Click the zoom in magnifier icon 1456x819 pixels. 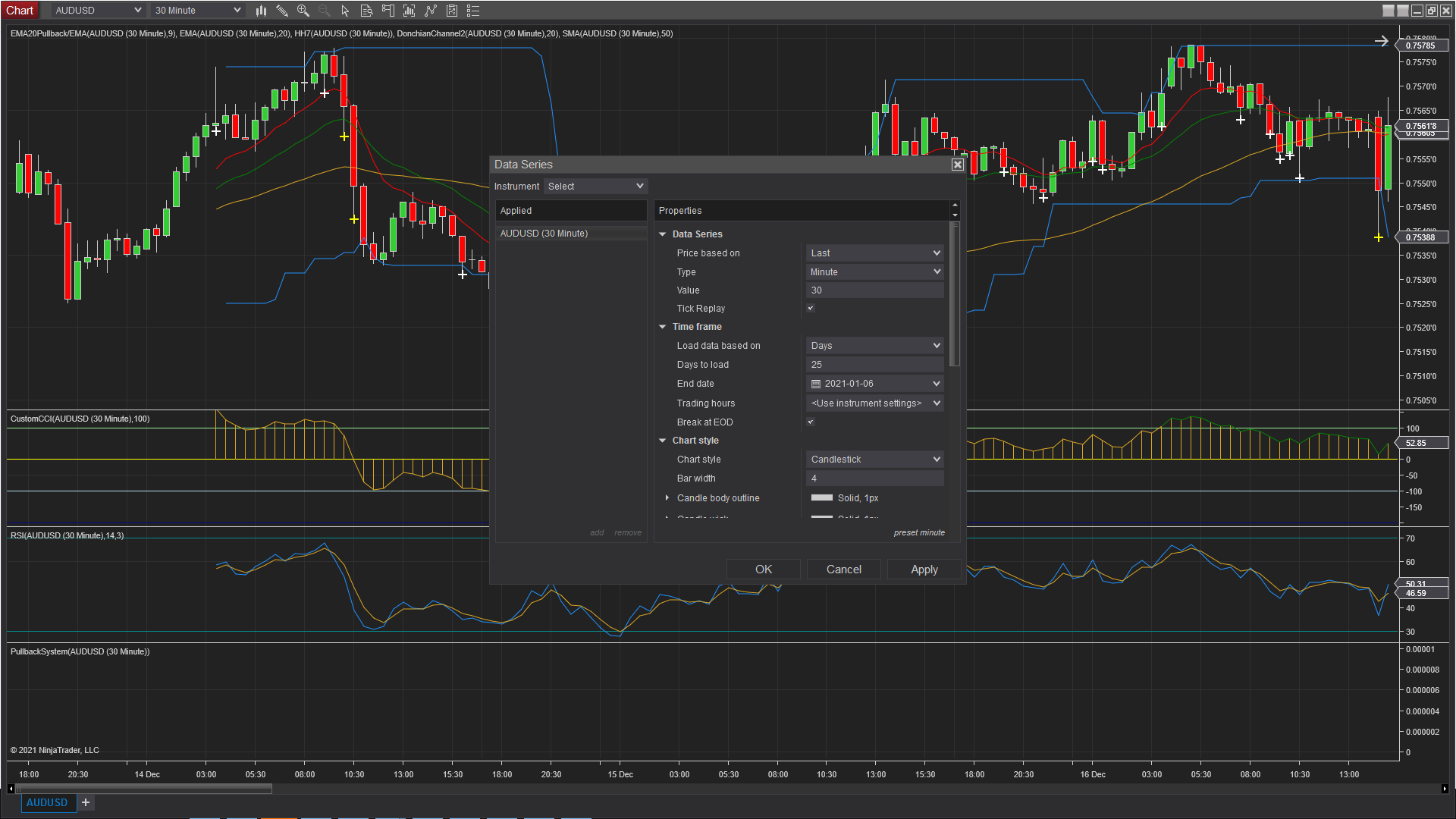point(303,11)
